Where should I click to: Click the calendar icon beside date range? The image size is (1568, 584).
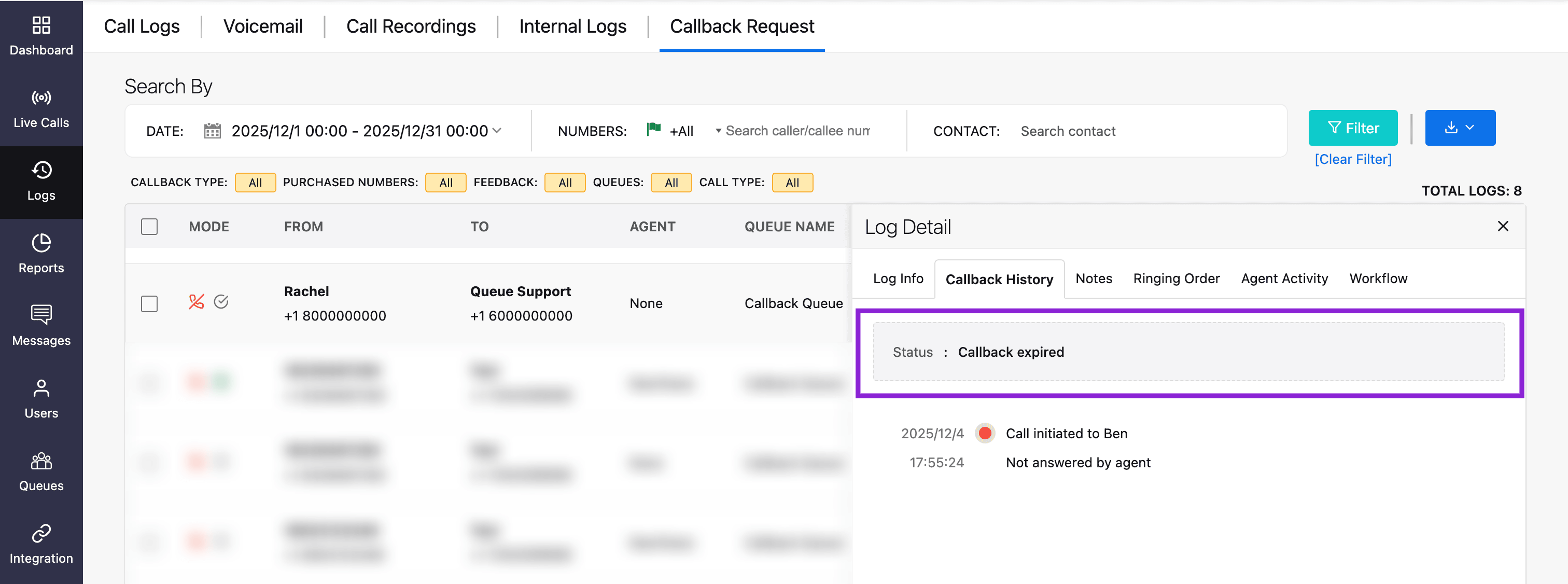point(212,131)
